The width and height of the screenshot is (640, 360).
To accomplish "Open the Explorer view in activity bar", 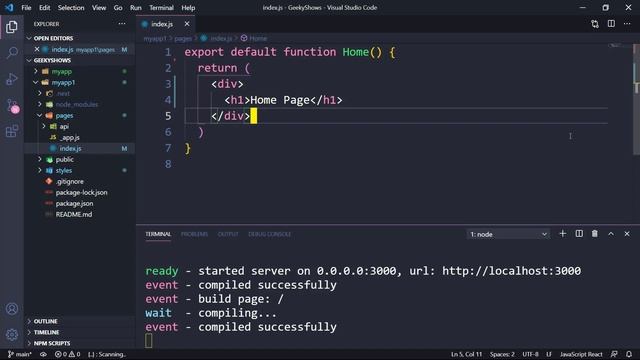I will pos(11,27).
